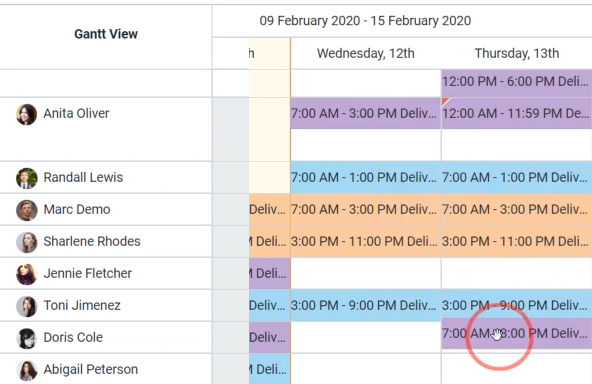Open Anita Oliver's Wednesday 7:00 AM - 3:00 PM shift
This screenshot has width=592, height=384.
point(365,113)
